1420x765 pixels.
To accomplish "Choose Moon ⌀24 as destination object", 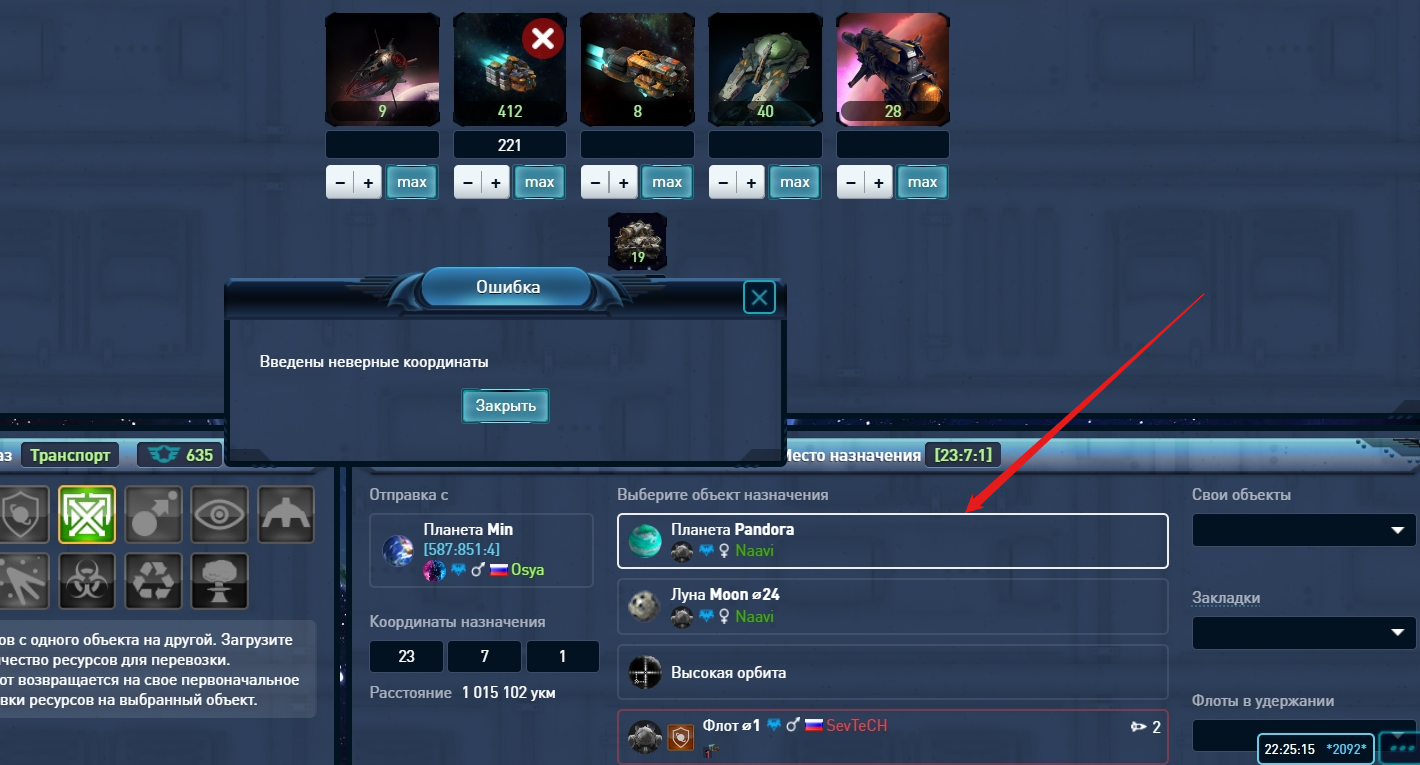I will pos(893,606).
